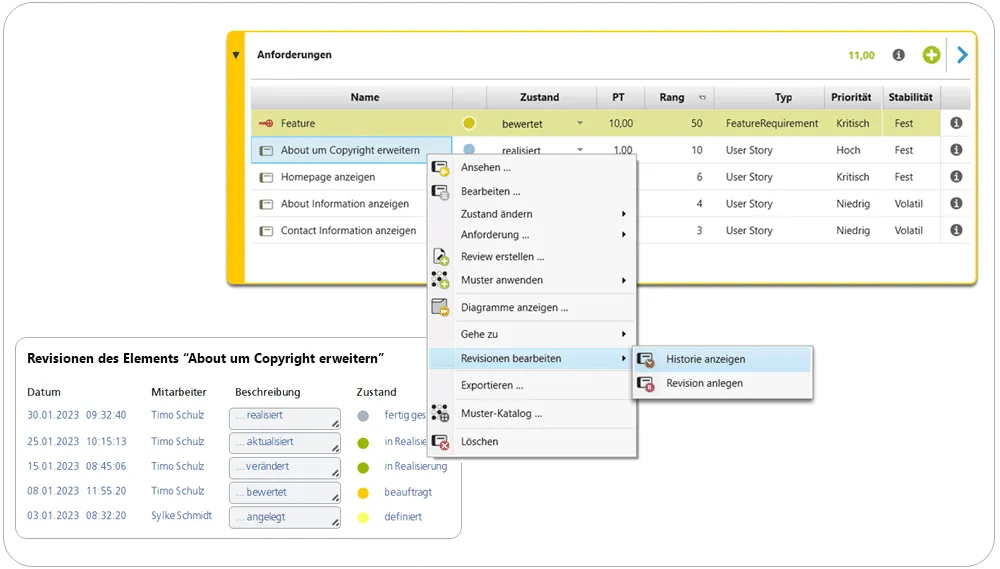Open info icon for Feature row
The image size is (1000, 569).
pyautogui.click(x=956, y=123)
